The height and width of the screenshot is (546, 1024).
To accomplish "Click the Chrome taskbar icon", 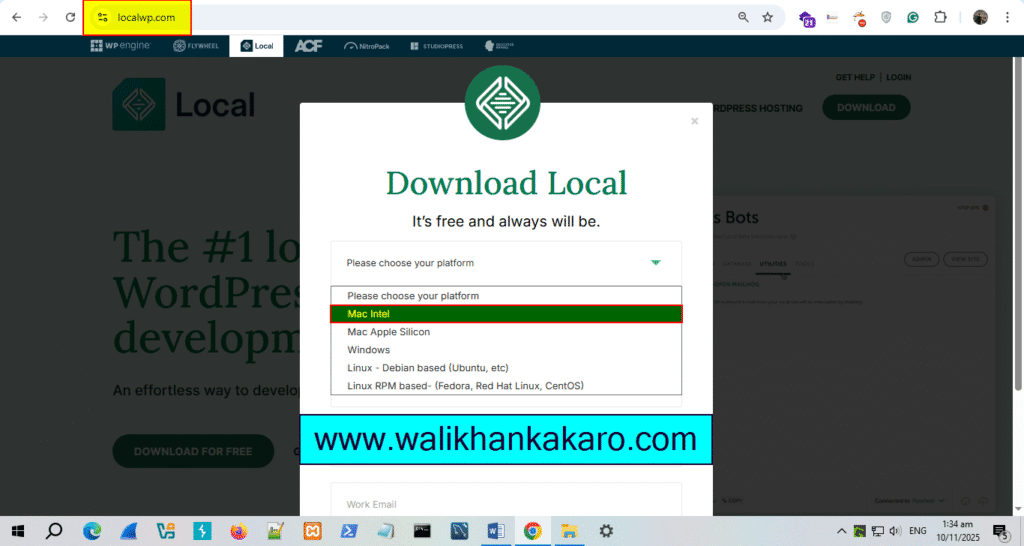I will pyautogui.click(x=533, y=531).
